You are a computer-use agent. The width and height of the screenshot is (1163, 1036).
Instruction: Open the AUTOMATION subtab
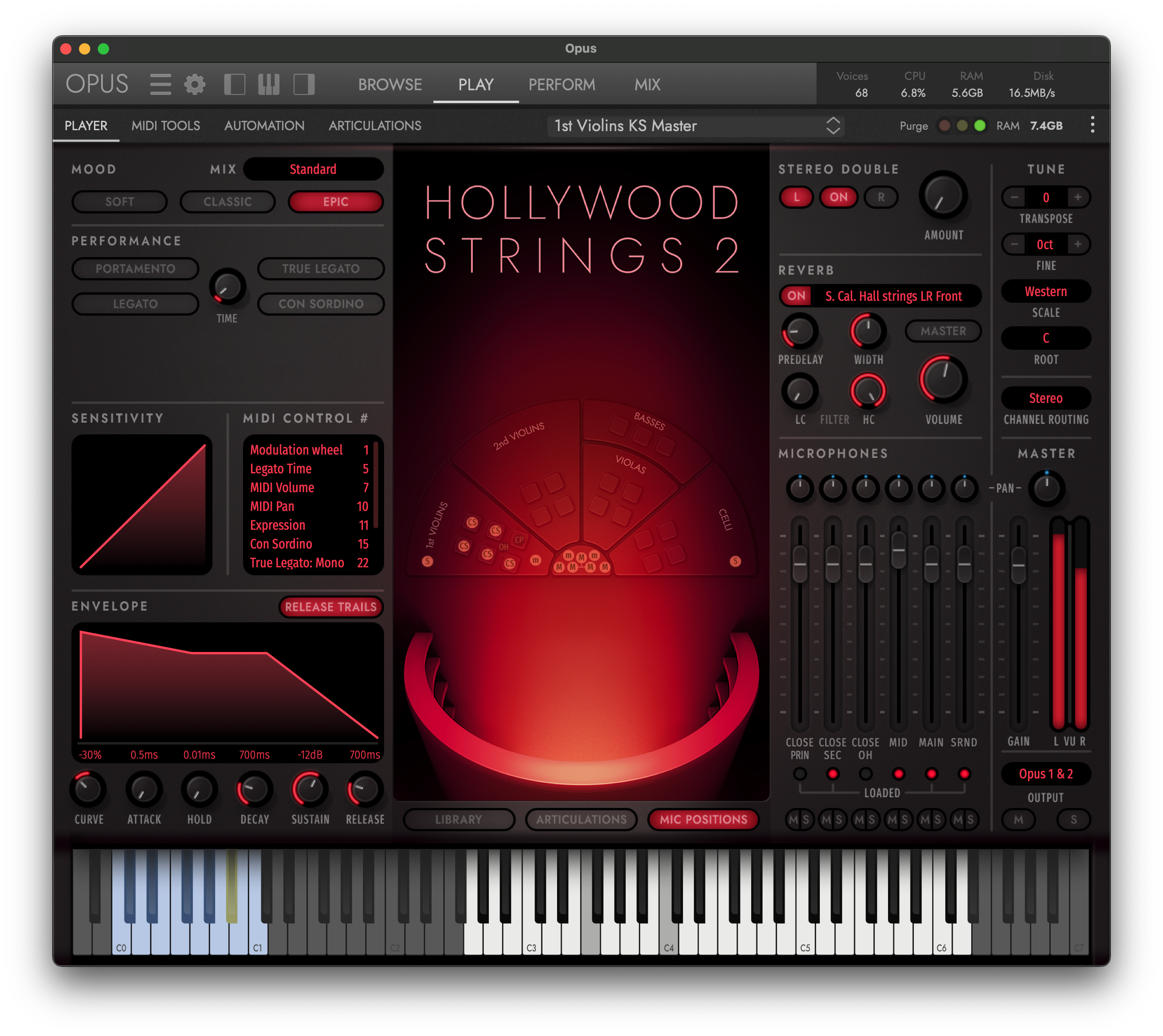tap(264, 126)
